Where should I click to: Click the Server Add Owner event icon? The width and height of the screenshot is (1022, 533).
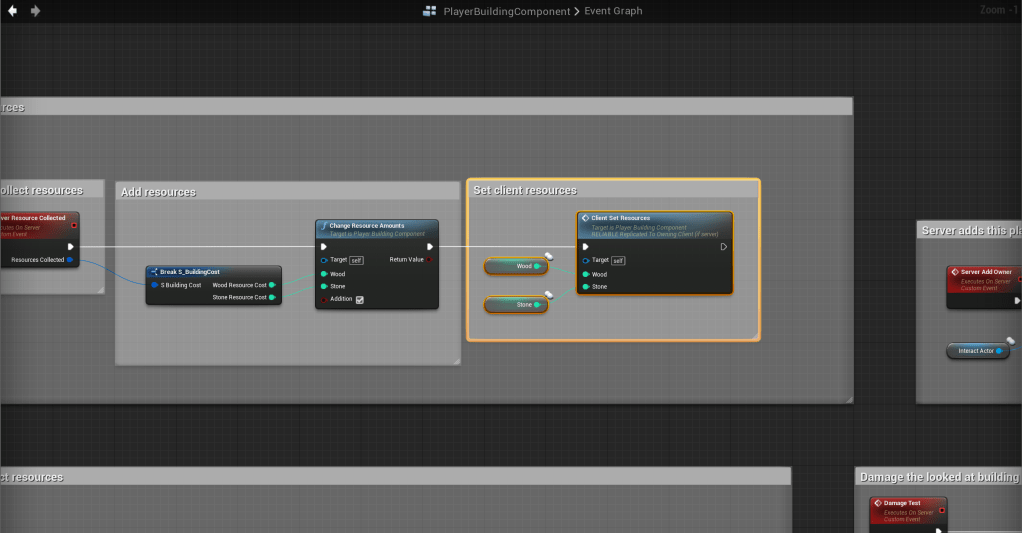click(x=954, y=272)
